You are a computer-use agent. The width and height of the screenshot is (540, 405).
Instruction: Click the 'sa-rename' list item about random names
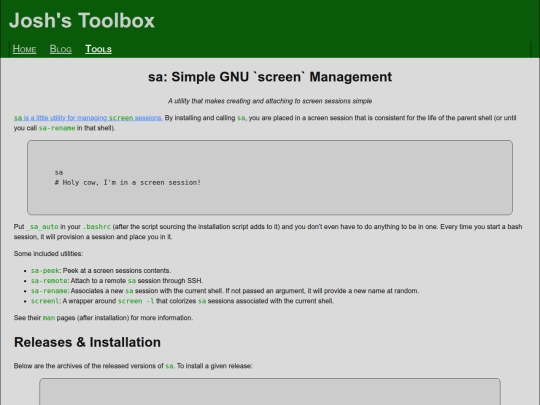point(225,291)
